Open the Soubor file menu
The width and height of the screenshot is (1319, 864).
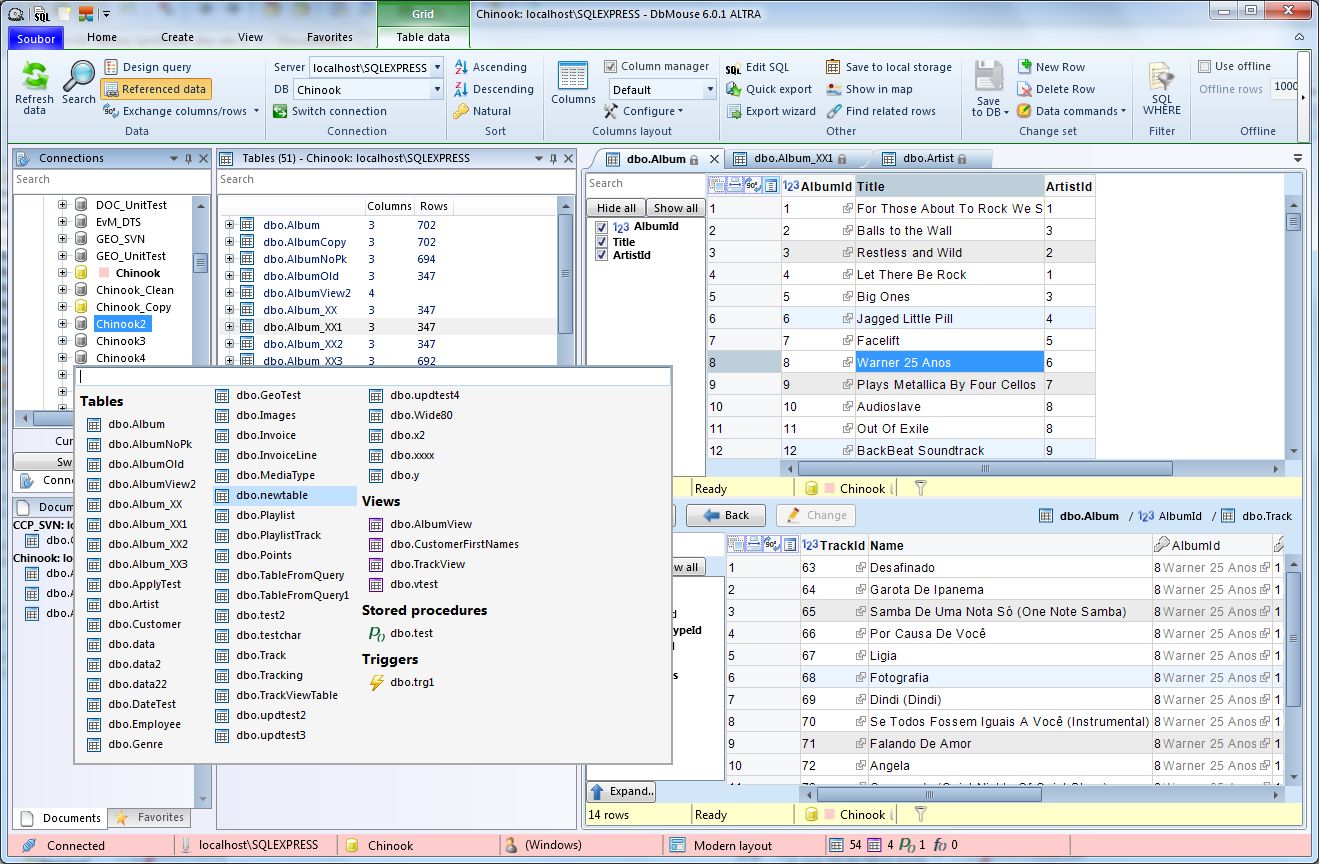(36, 37)
